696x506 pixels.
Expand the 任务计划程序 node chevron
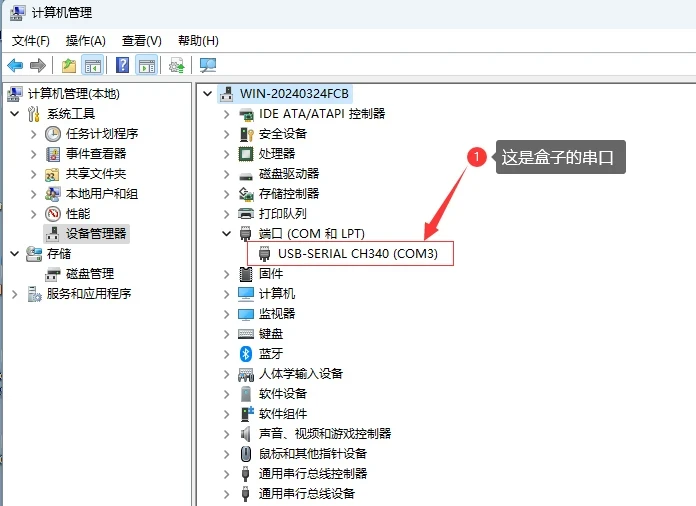pyautogui.click(x=33, y=134)
